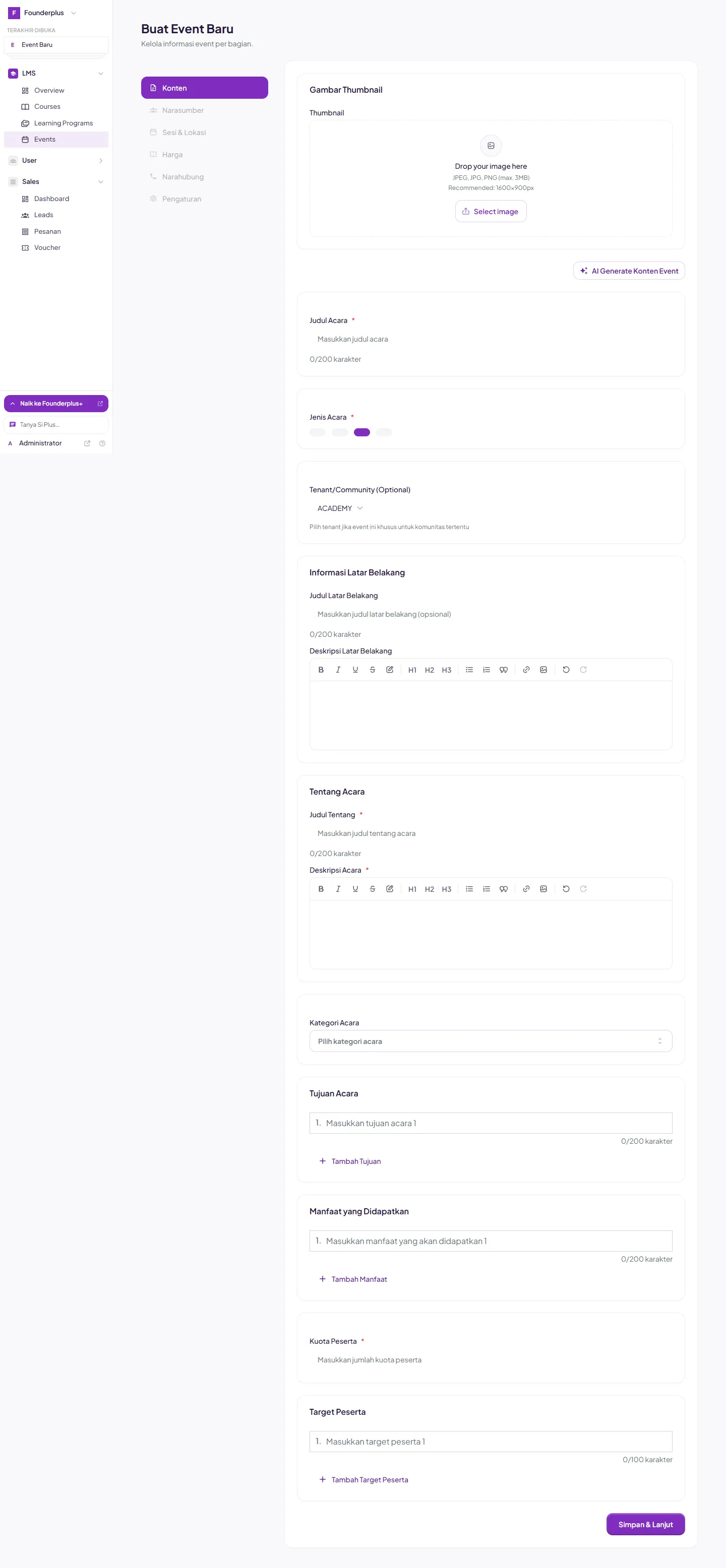Insert link in Deskripsi Latar Belakang editor
This screenshot has height=1568, width=726.
click(x=526, y=670)
